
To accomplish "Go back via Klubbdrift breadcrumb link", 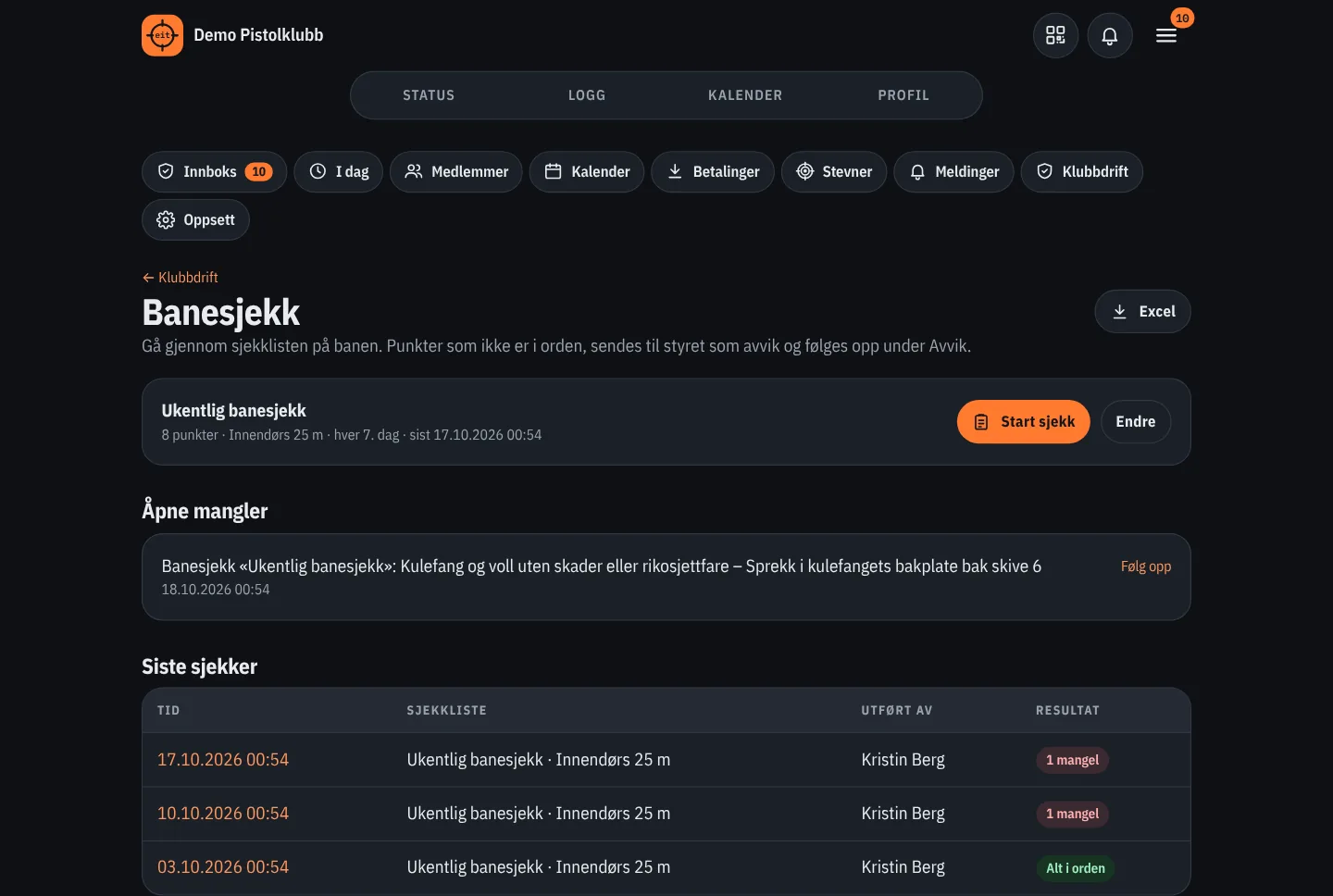I will [181, 278].
